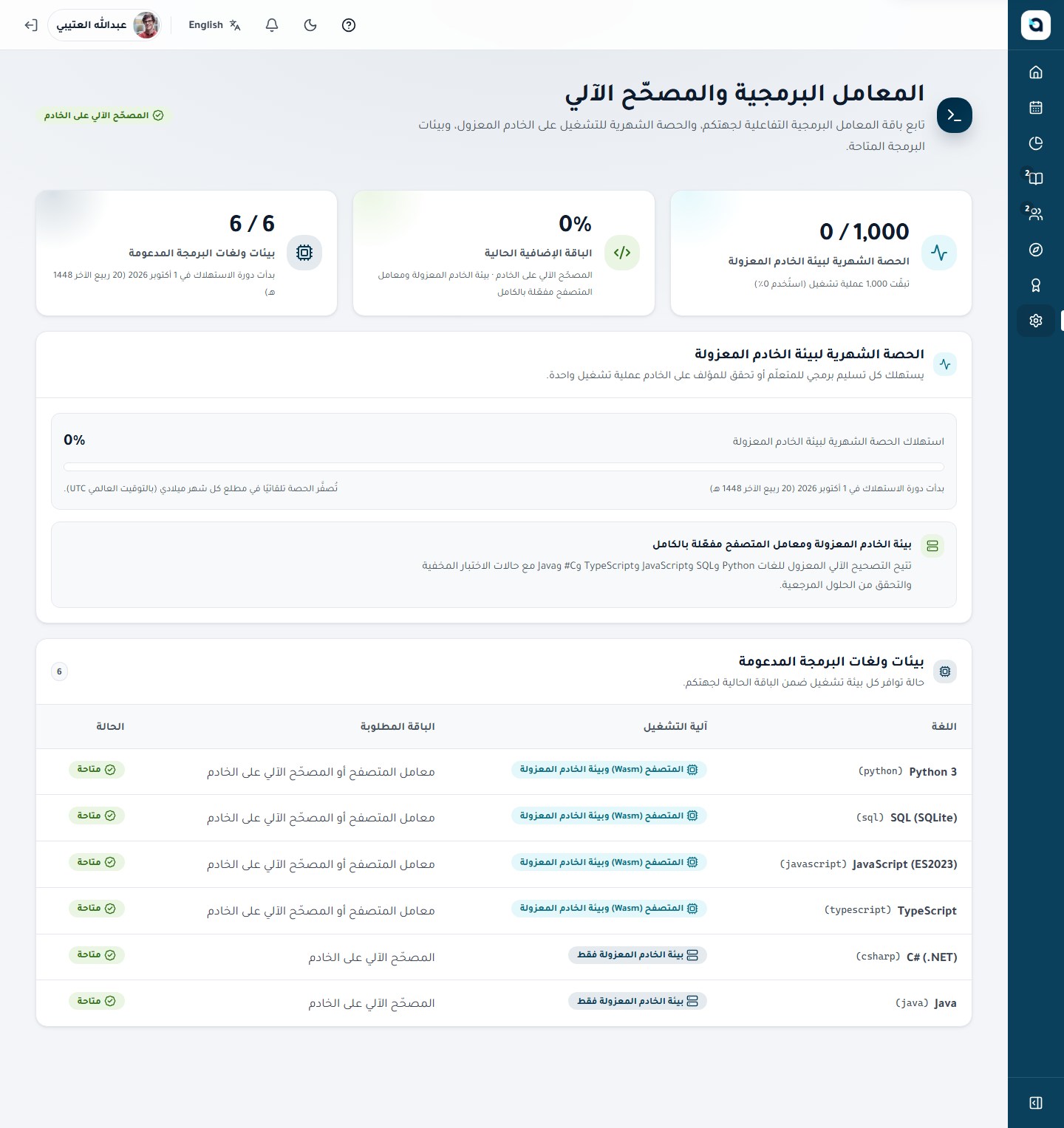
Task: Open the compass explore sidebar icon
Action: (x=1036, y=250)
